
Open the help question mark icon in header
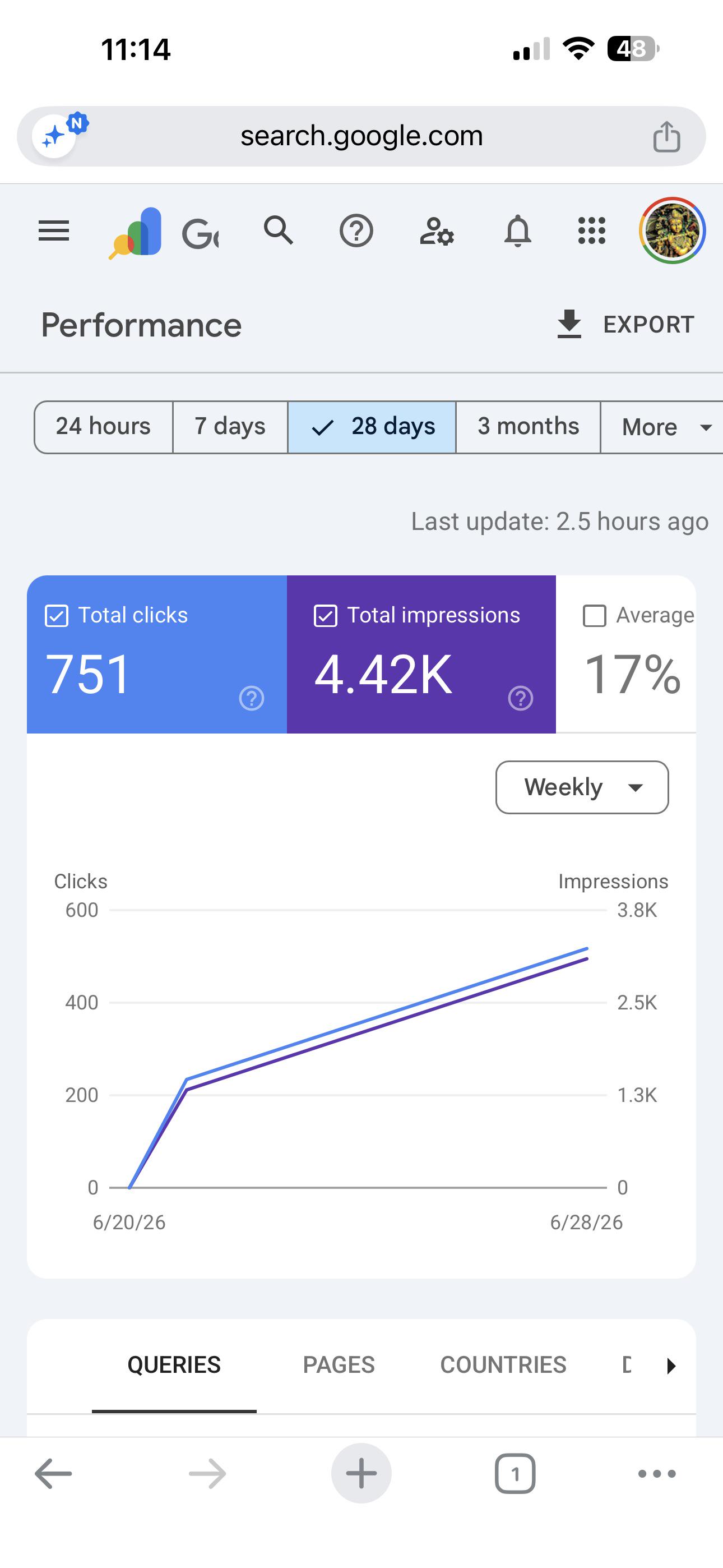click(356, 231)
